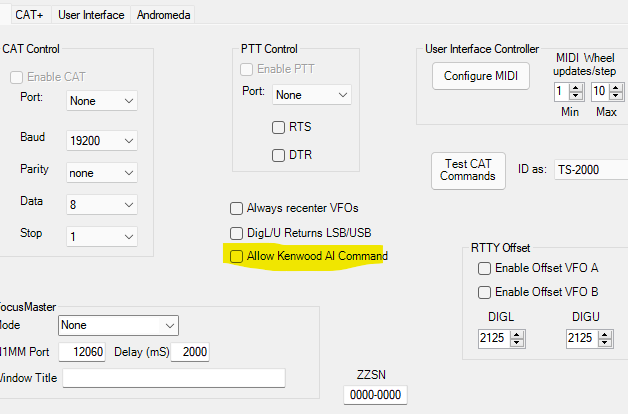The height and width of the screenshot is (414, 628).
Task: Check Enable Offset VFO B
Action: [x=485, y=292]
